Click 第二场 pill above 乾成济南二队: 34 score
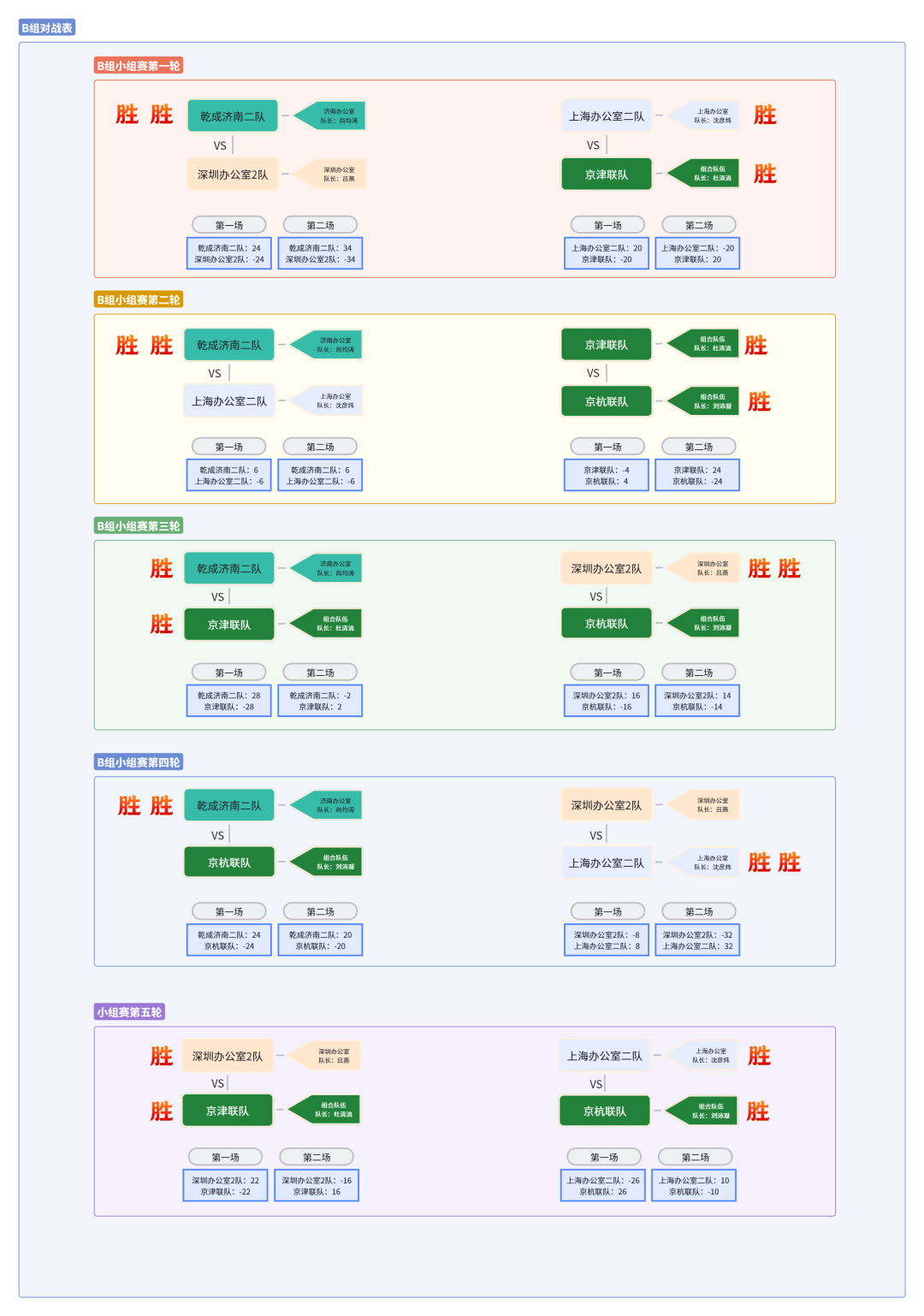The width and height of the screenshot is (924, 1316). click(321, 225)
